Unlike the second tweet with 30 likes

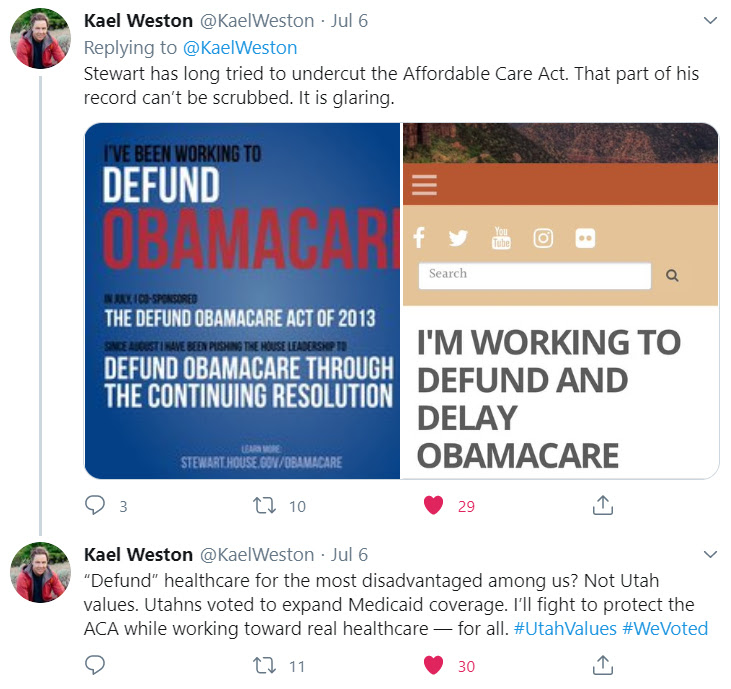tap(433, 665)
